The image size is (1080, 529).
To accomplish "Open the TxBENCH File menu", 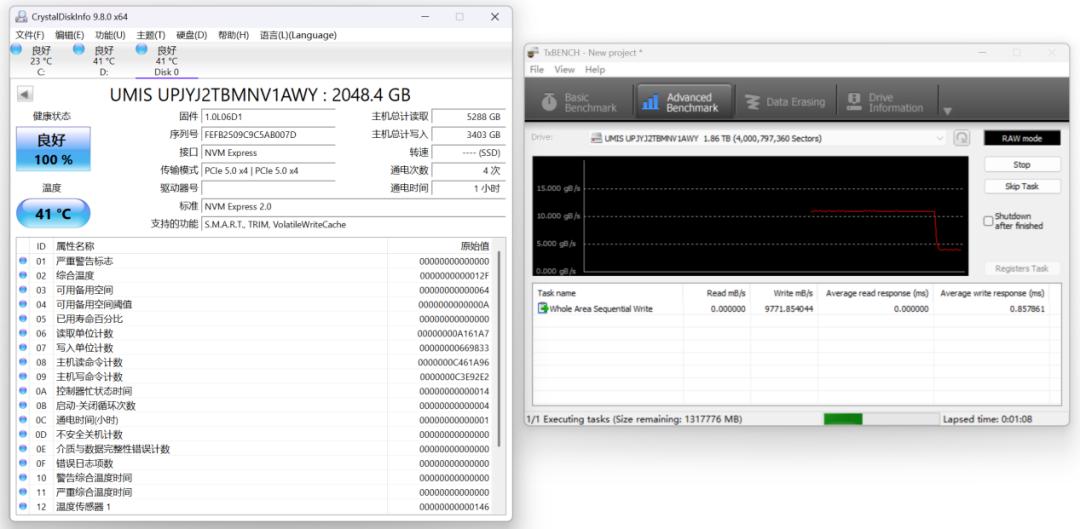I will [x=537, y=70].
